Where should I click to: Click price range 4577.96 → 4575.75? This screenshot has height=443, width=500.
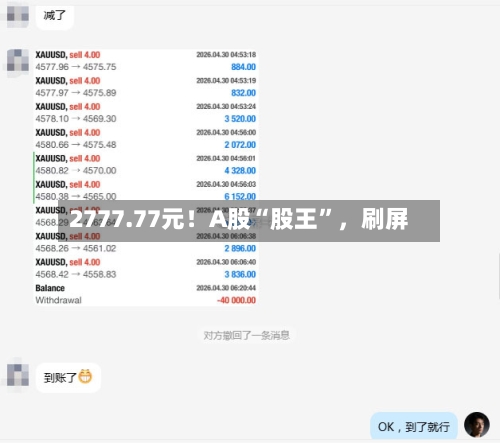pos(76,67)
